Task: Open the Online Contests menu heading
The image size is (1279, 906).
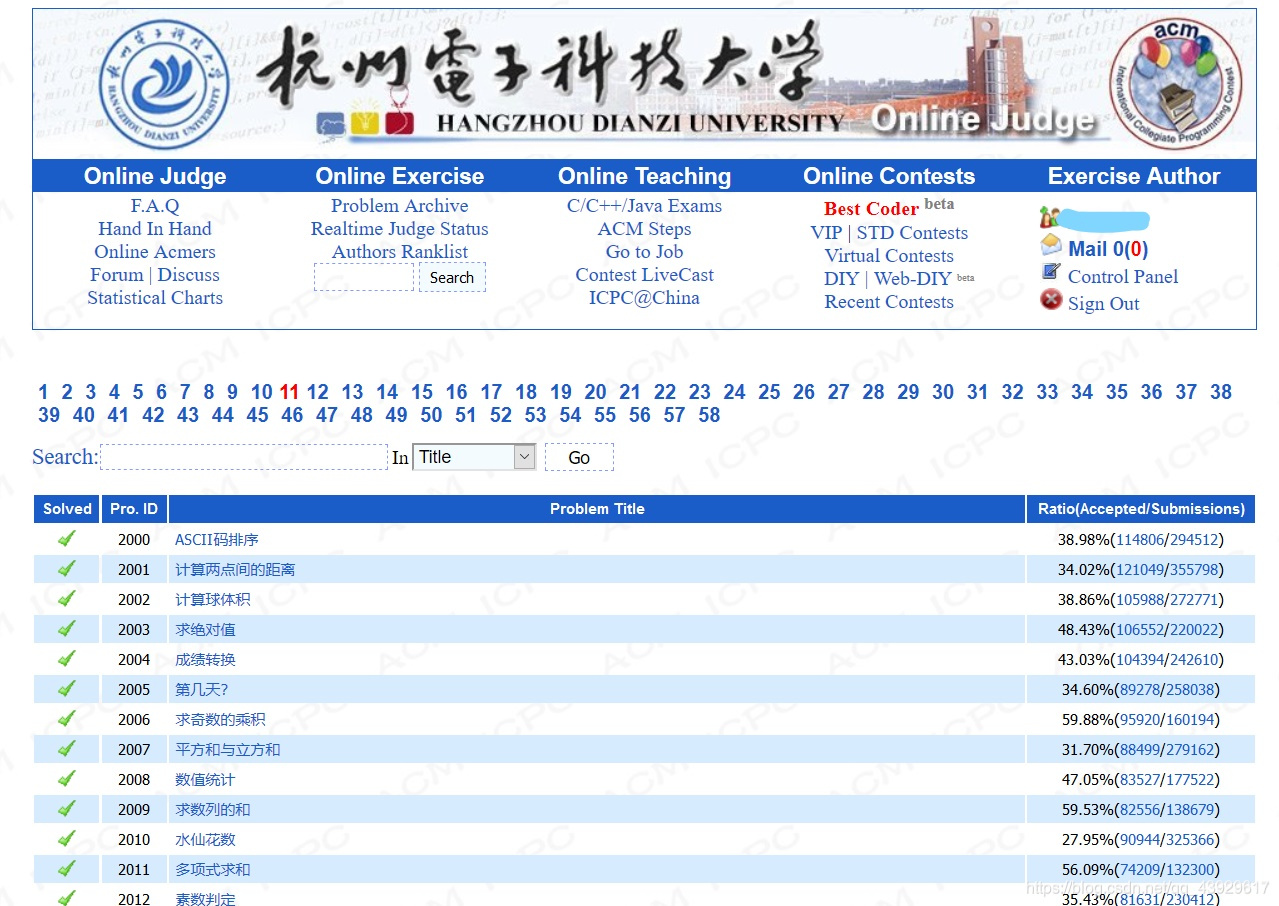Action: click(x=889, y=176)
